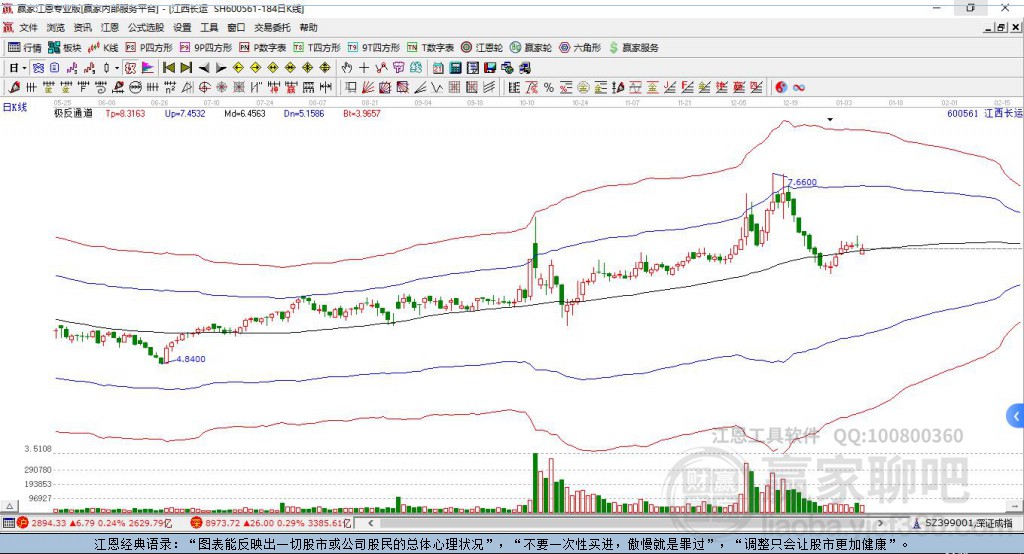Open the 9T四方形 tool

(374, 48)
